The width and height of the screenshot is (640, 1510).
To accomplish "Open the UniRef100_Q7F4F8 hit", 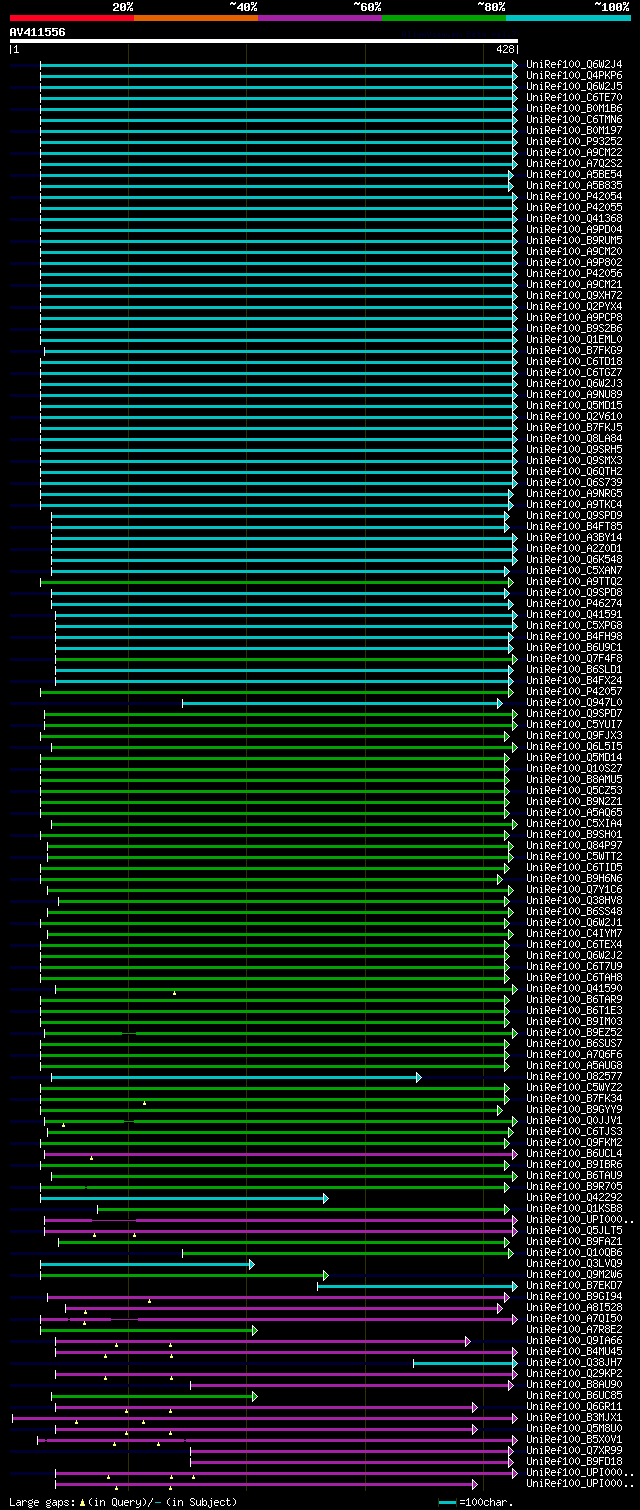I will click(574, 659).
